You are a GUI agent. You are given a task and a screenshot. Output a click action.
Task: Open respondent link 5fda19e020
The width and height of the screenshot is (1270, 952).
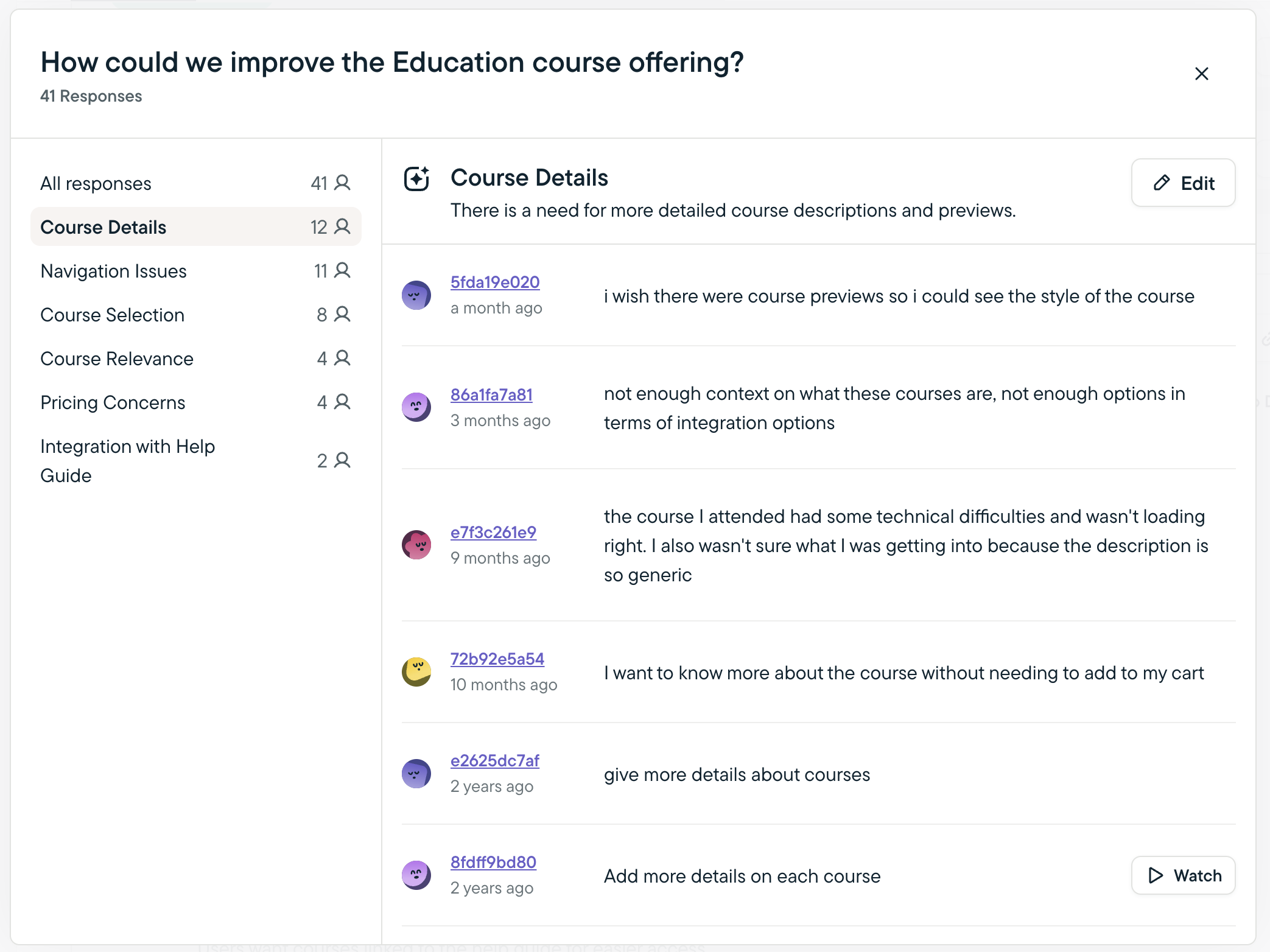495,282
